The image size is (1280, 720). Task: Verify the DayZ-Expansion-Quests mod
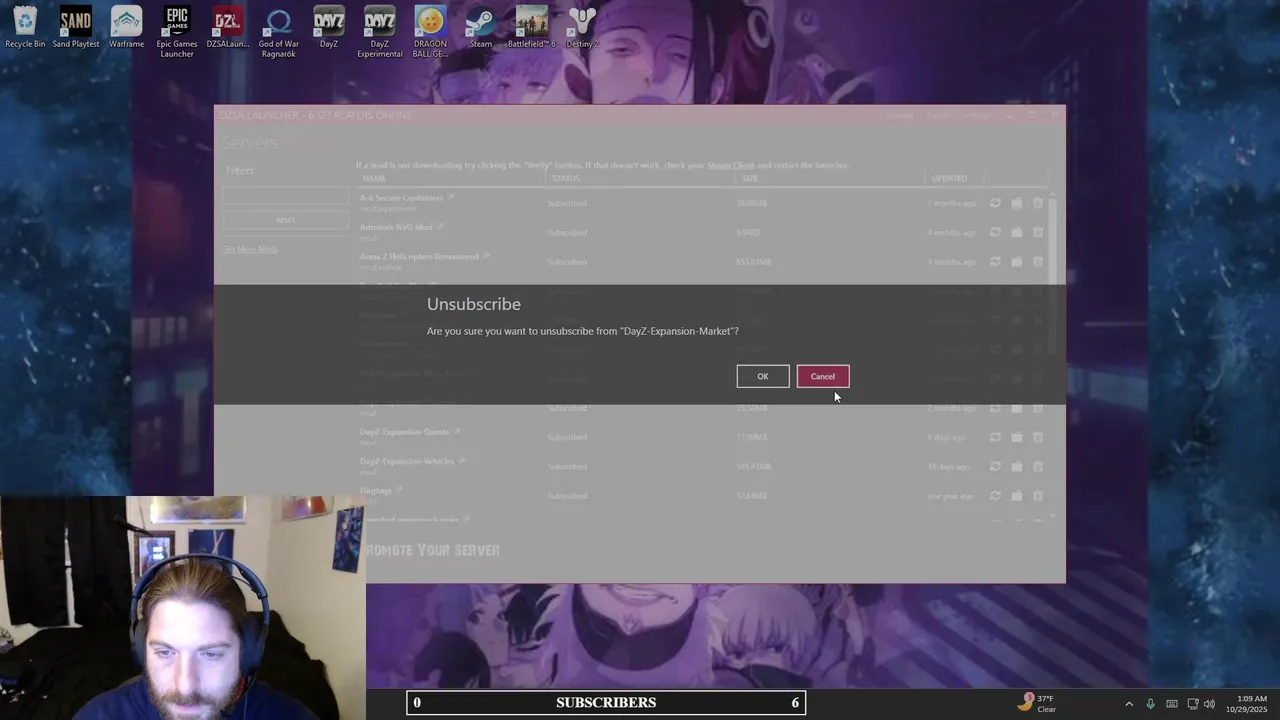point(995,437)
